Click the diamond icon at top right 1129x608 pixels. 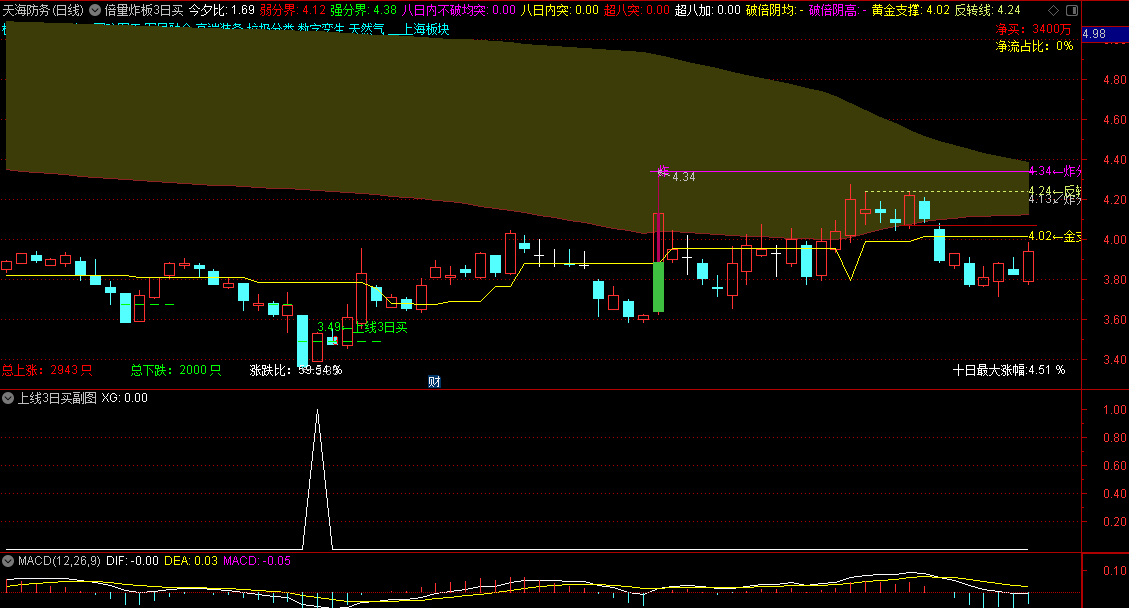(1053, 10)
